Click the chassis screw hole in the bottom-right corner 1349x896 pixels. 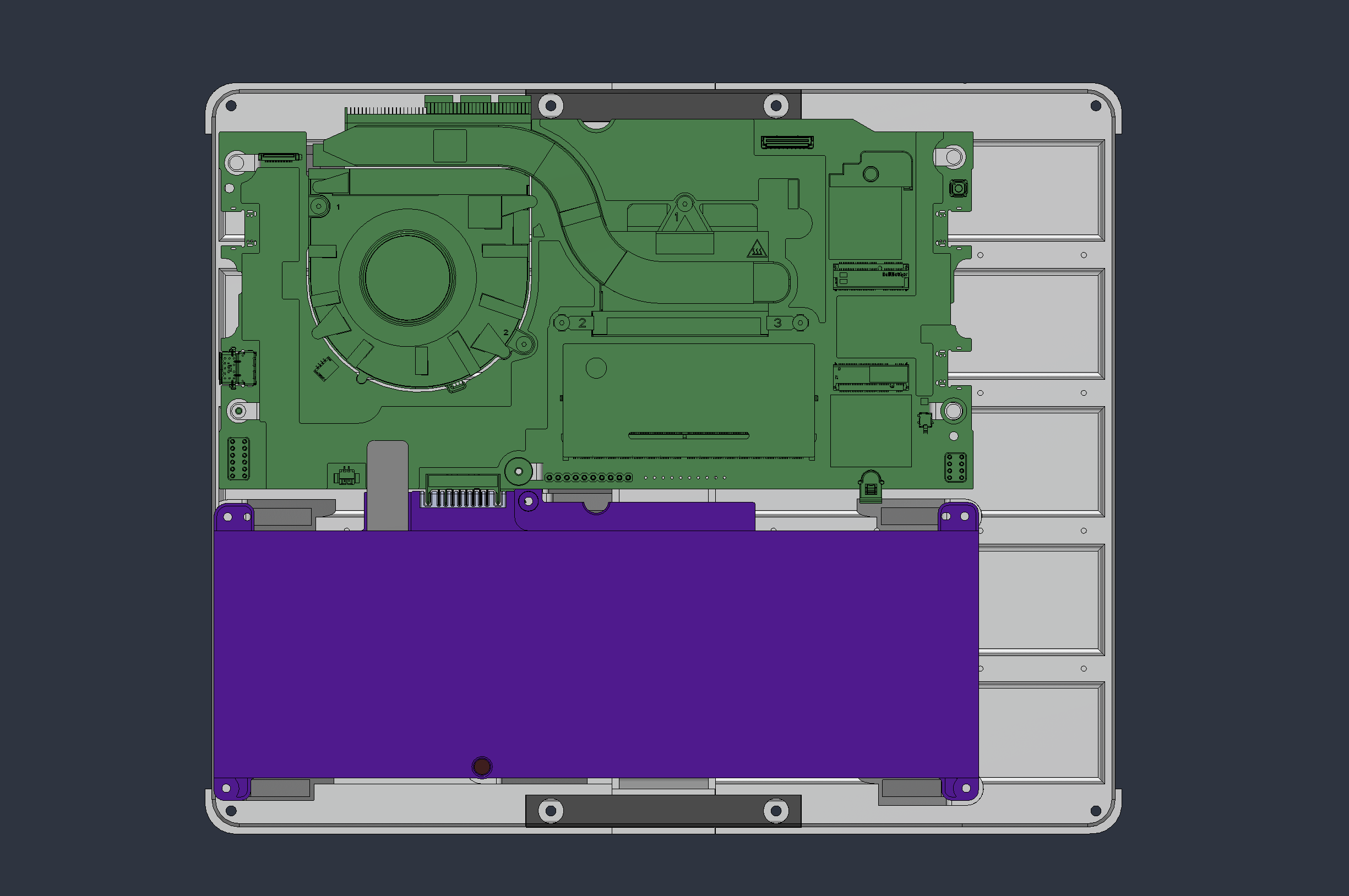click(x=1096, y=810)
